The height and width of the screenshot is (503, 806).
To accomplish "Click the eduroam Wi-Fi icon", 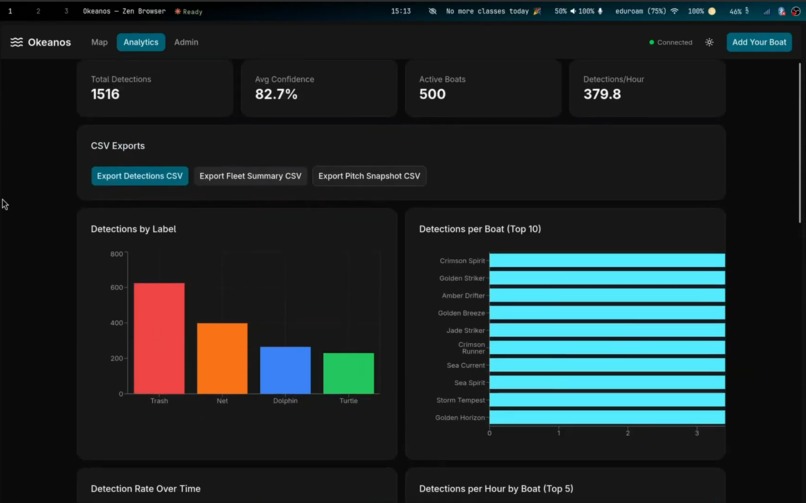I will (674, 11).
